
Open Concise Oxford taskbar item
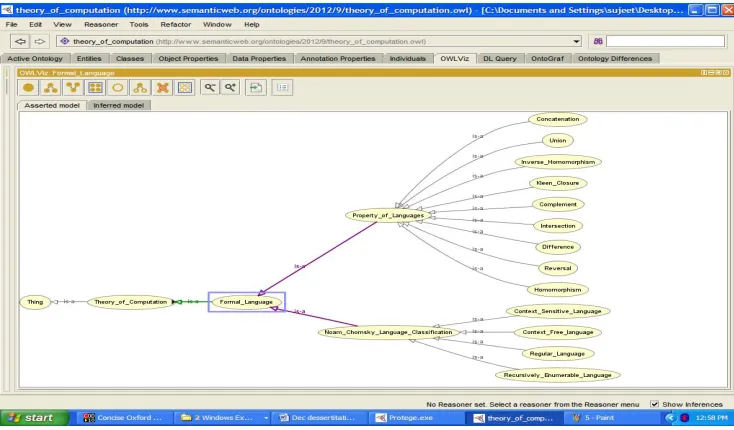[124, 418]
